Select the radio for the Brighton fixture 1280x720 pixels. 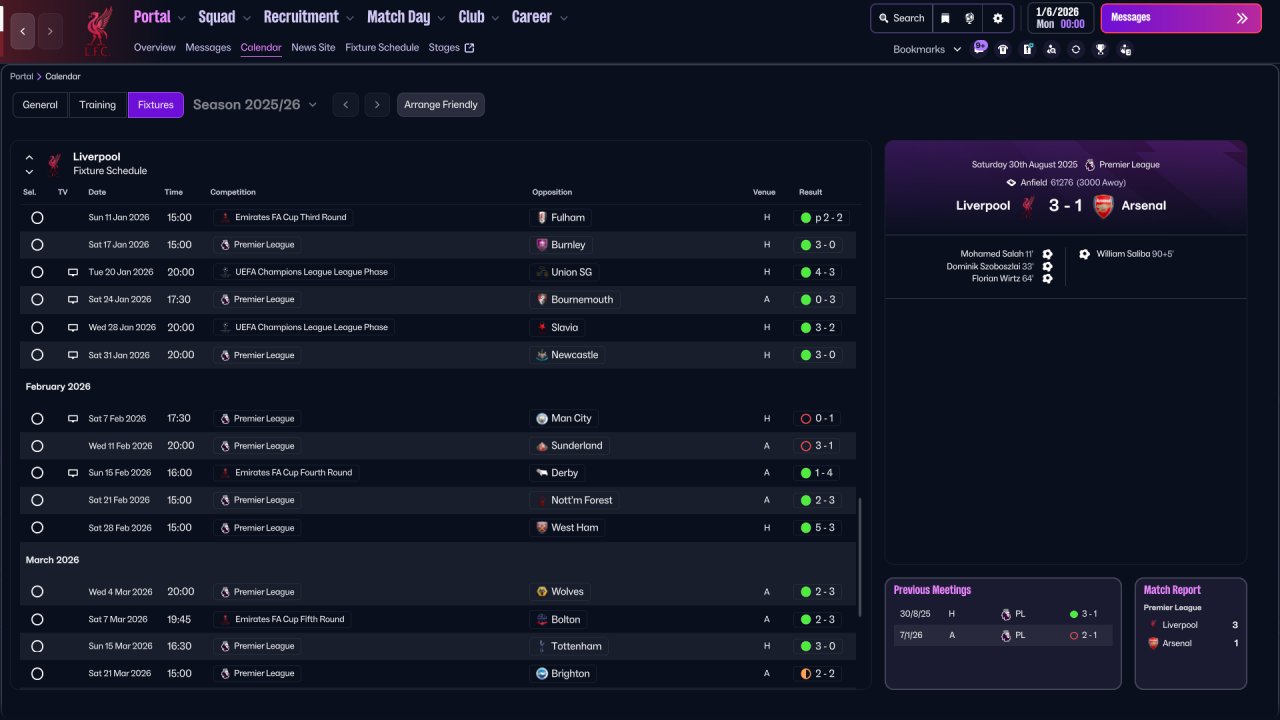[x=37, y=674]
